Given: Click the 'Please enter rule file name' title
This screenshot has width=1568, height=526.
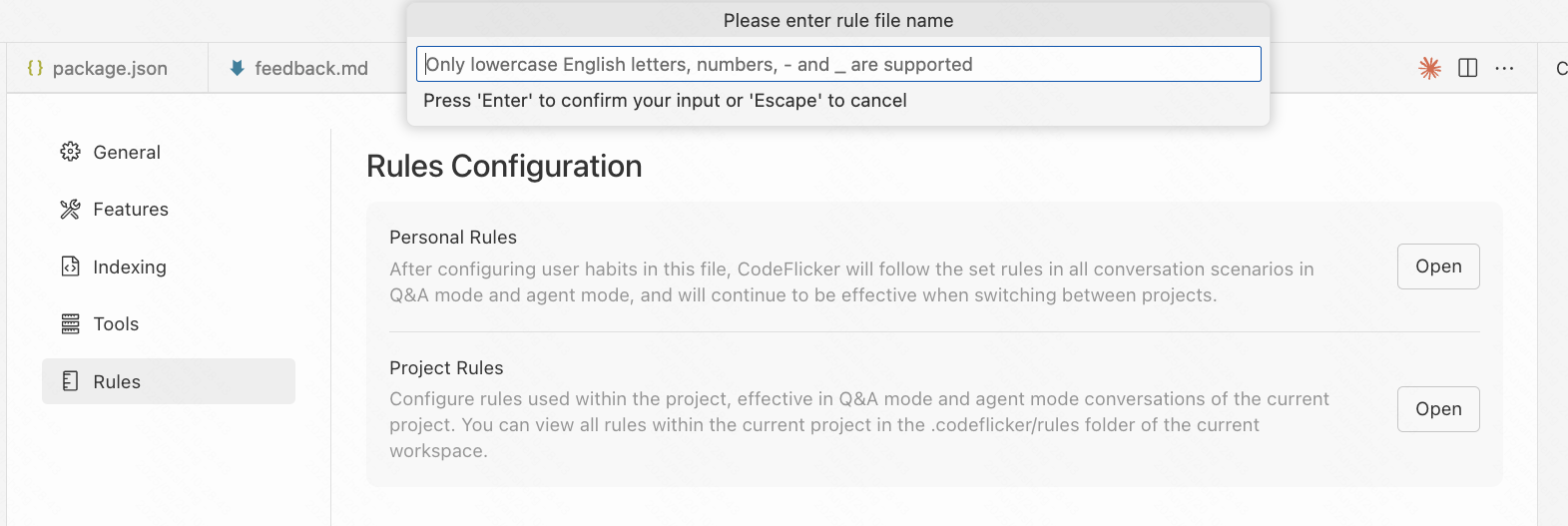Looking at the screenshot, I should coord(838,20).
